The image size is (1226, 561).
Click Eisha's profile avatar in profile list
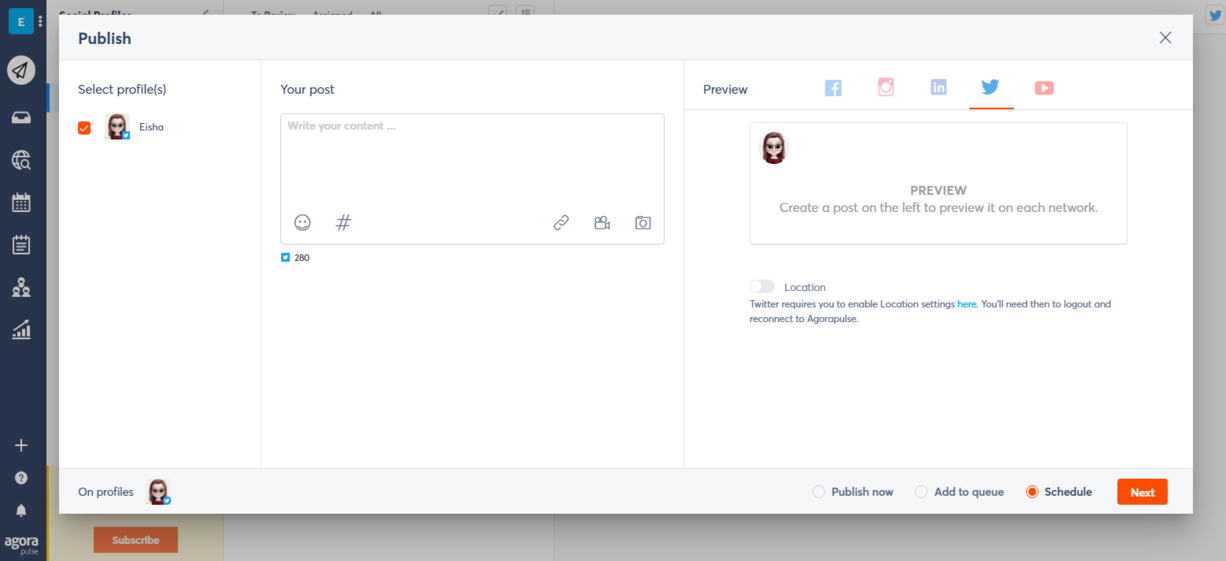click(x=117, y=126)
